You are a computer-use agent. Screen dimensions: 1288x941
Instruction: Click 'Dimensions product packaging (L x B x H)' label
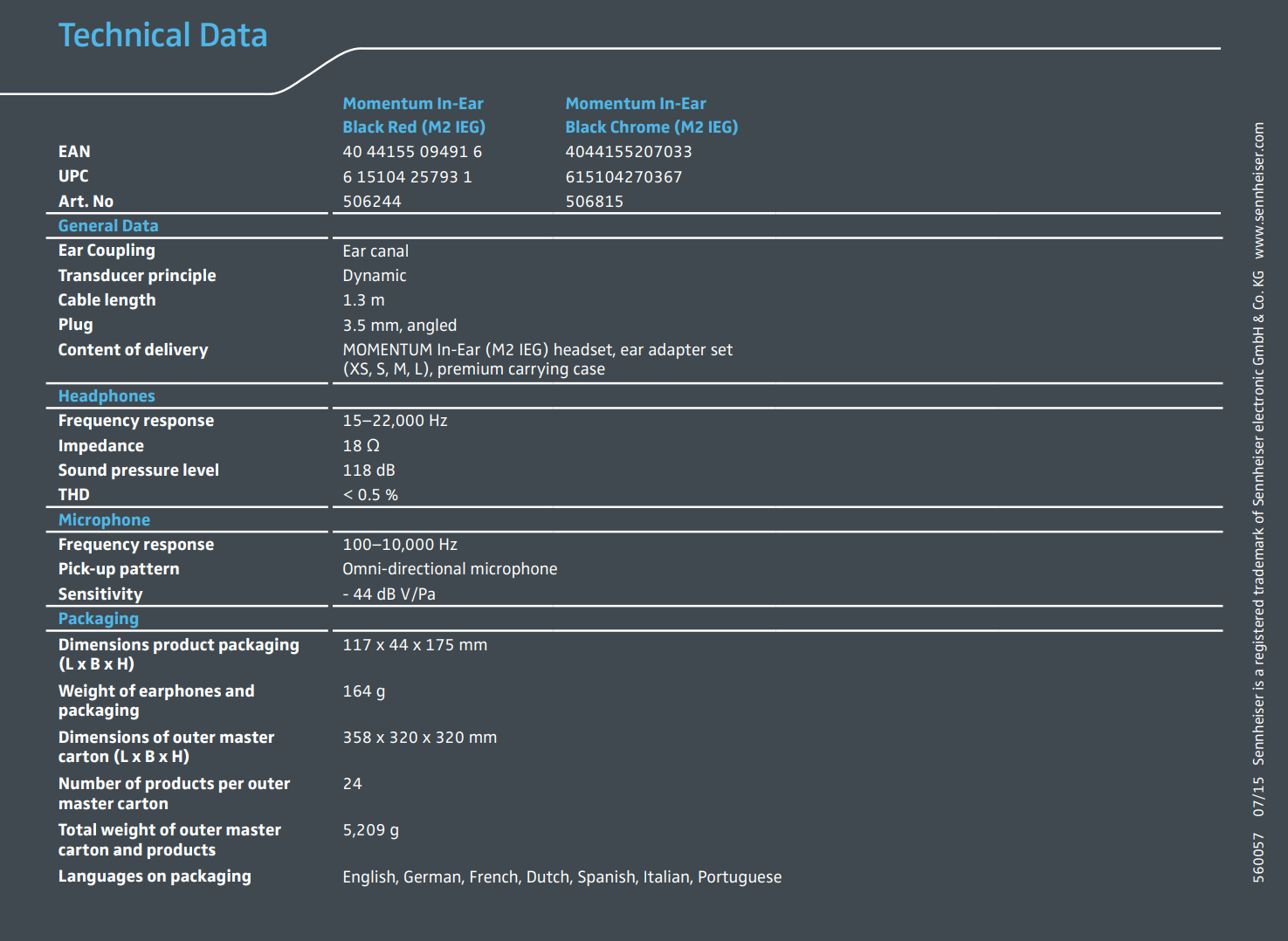(178, 655)
